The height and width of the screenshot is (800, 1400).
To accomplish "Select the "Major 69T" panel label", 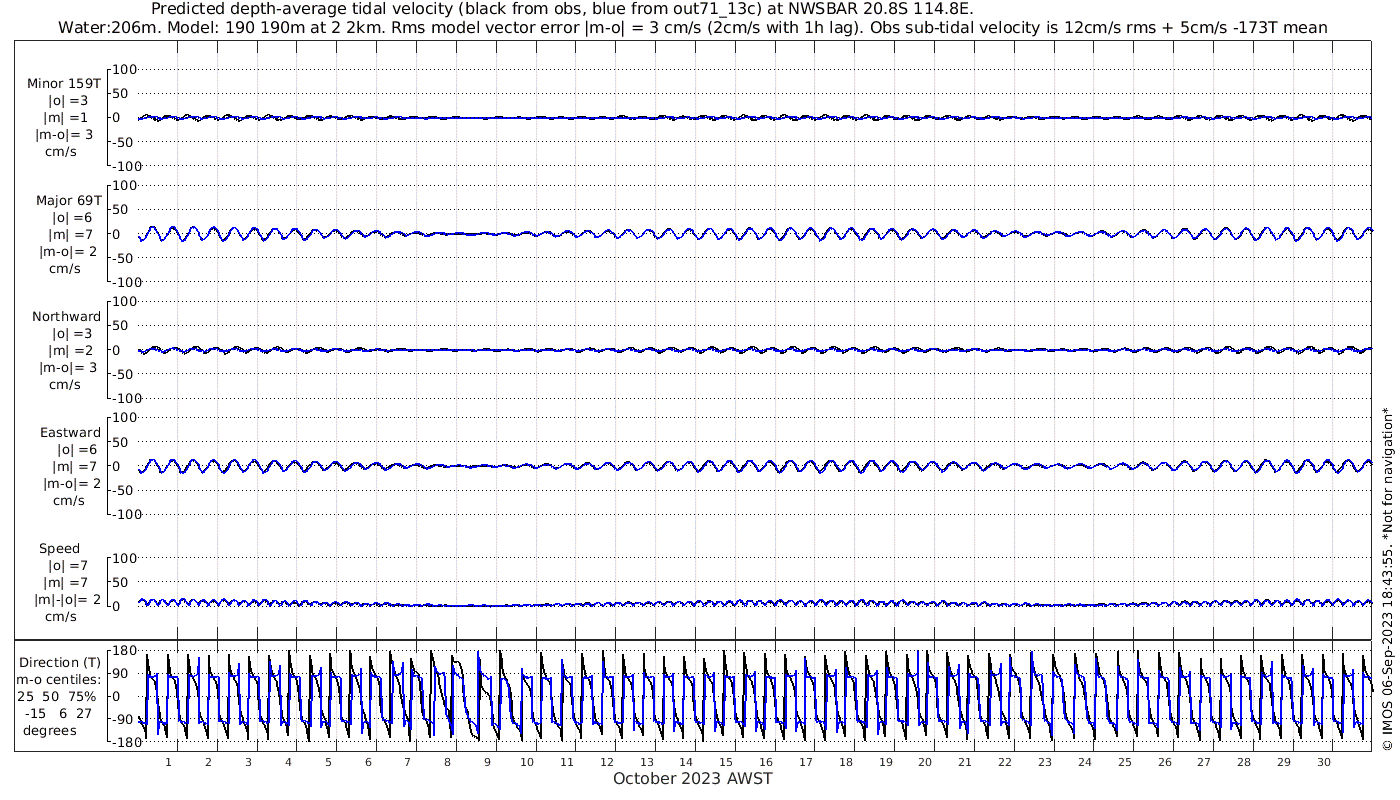I will [68, 201].
